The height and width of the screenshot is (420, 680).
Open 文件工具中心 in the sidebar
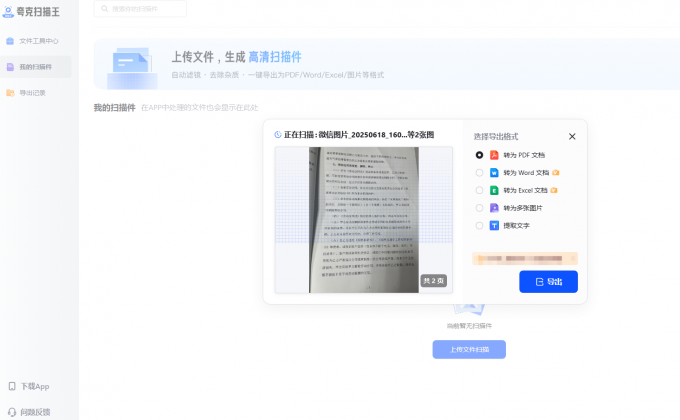coord(36,41)
